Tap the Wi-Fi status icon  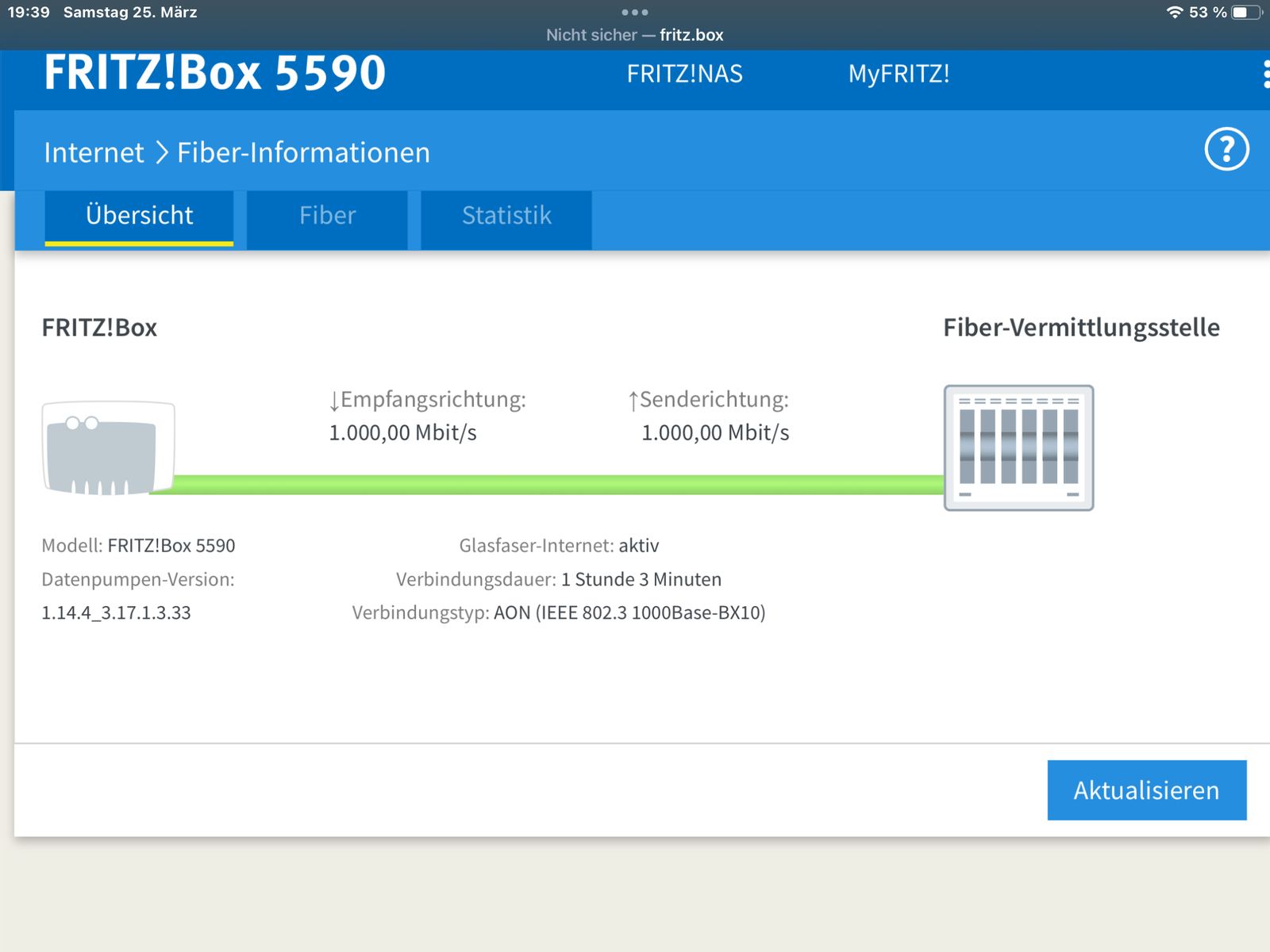[x=1175, y=12]
